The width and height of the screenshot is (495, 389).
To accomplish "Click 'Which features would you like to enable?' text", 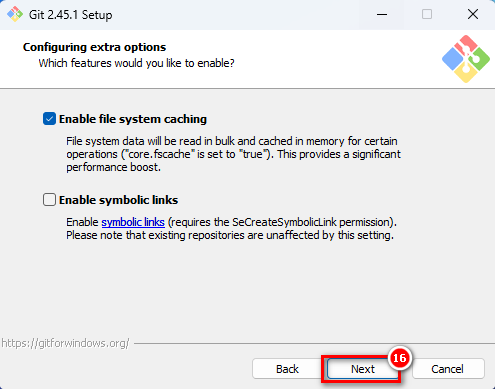I will [x=136, y=63].
